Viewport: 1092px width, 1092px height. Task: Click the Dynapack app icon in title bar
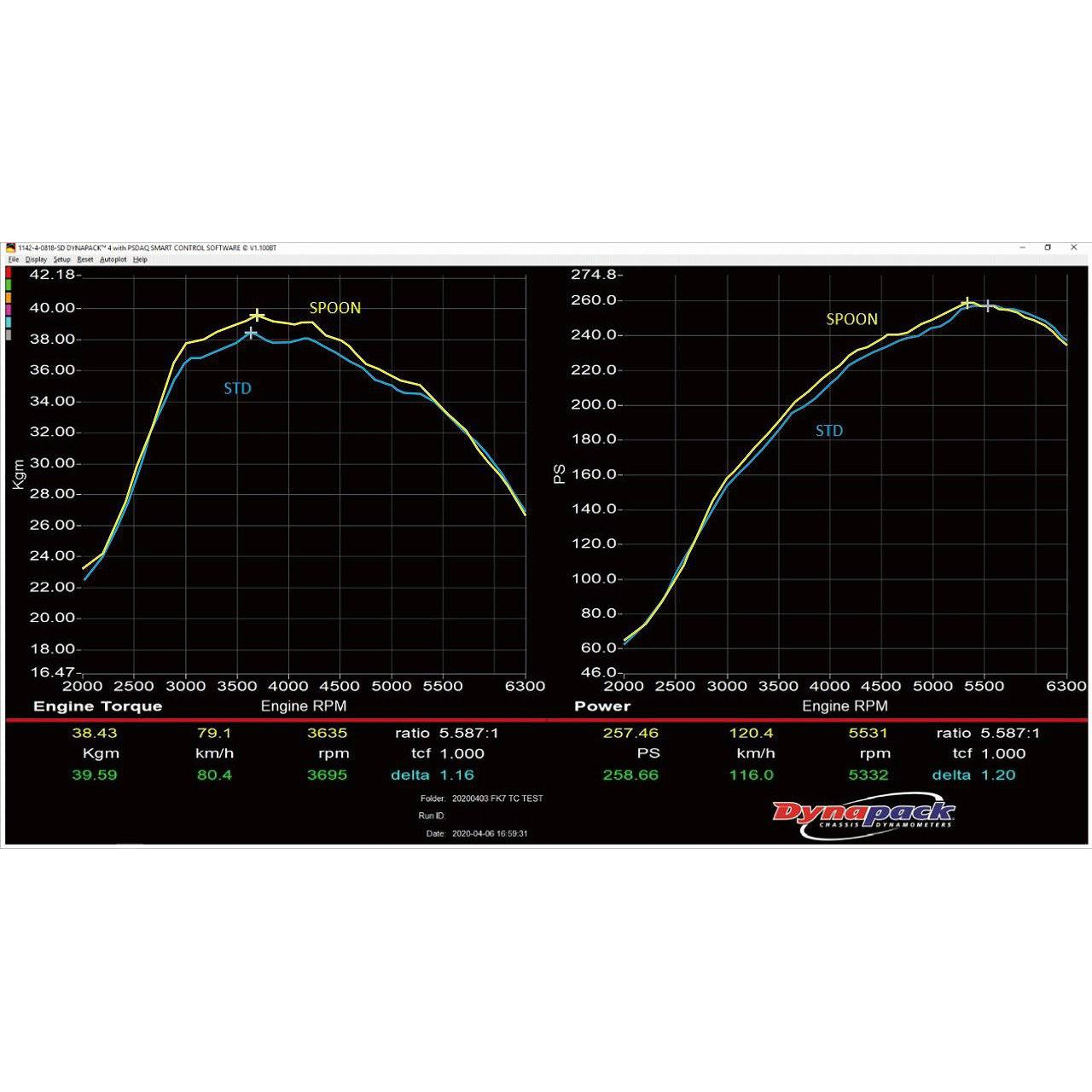coord(11,248)
